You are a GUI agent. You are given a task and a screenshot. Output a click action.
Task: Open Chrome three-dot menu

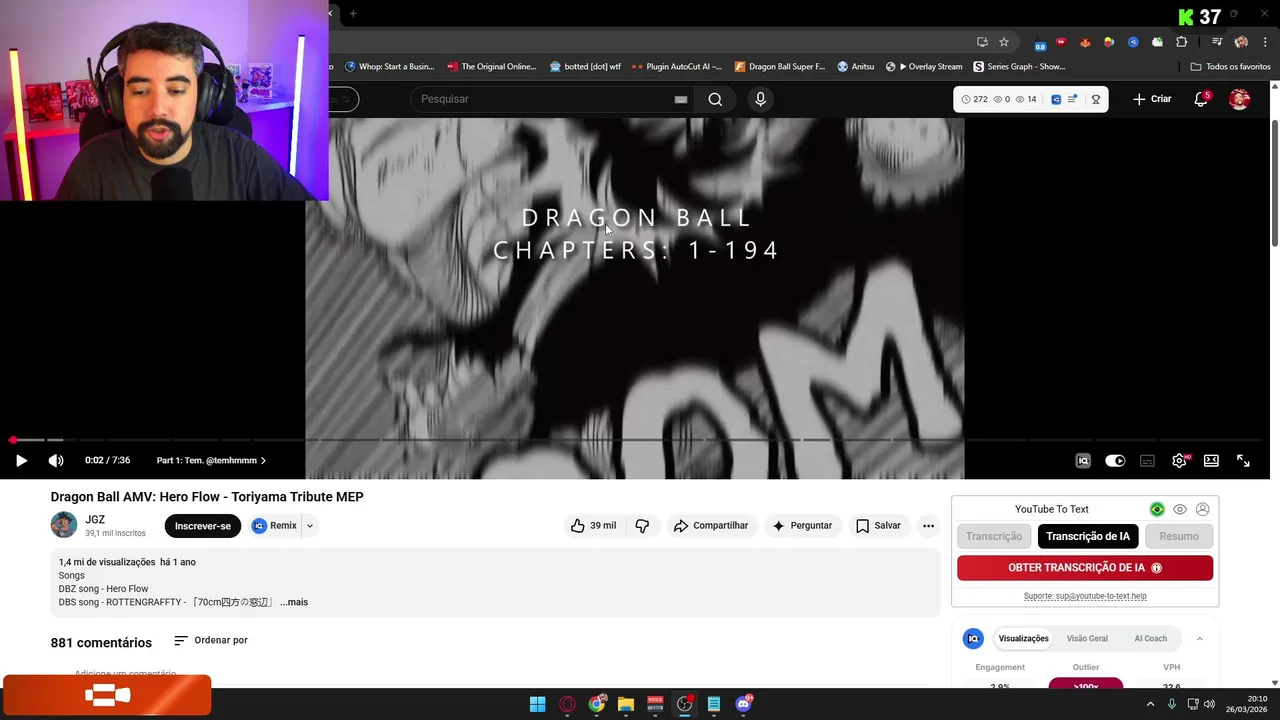point(1265,42)
